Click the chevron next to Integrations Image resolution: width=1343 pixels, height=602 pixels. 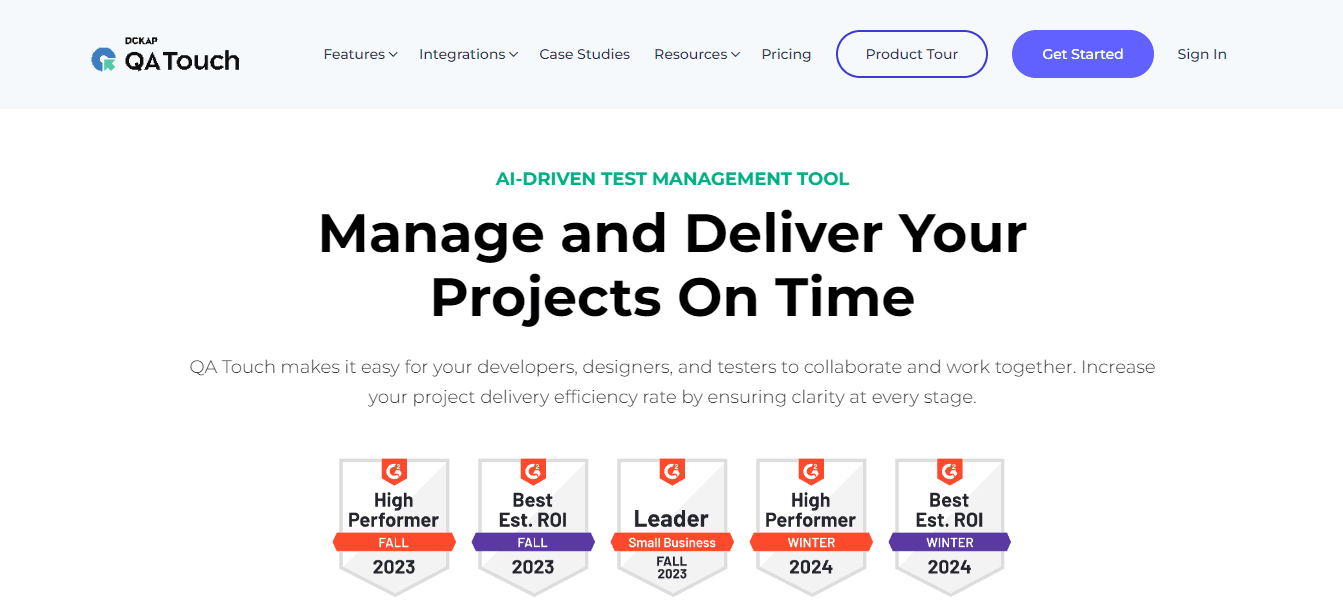(x=513, y=55)
